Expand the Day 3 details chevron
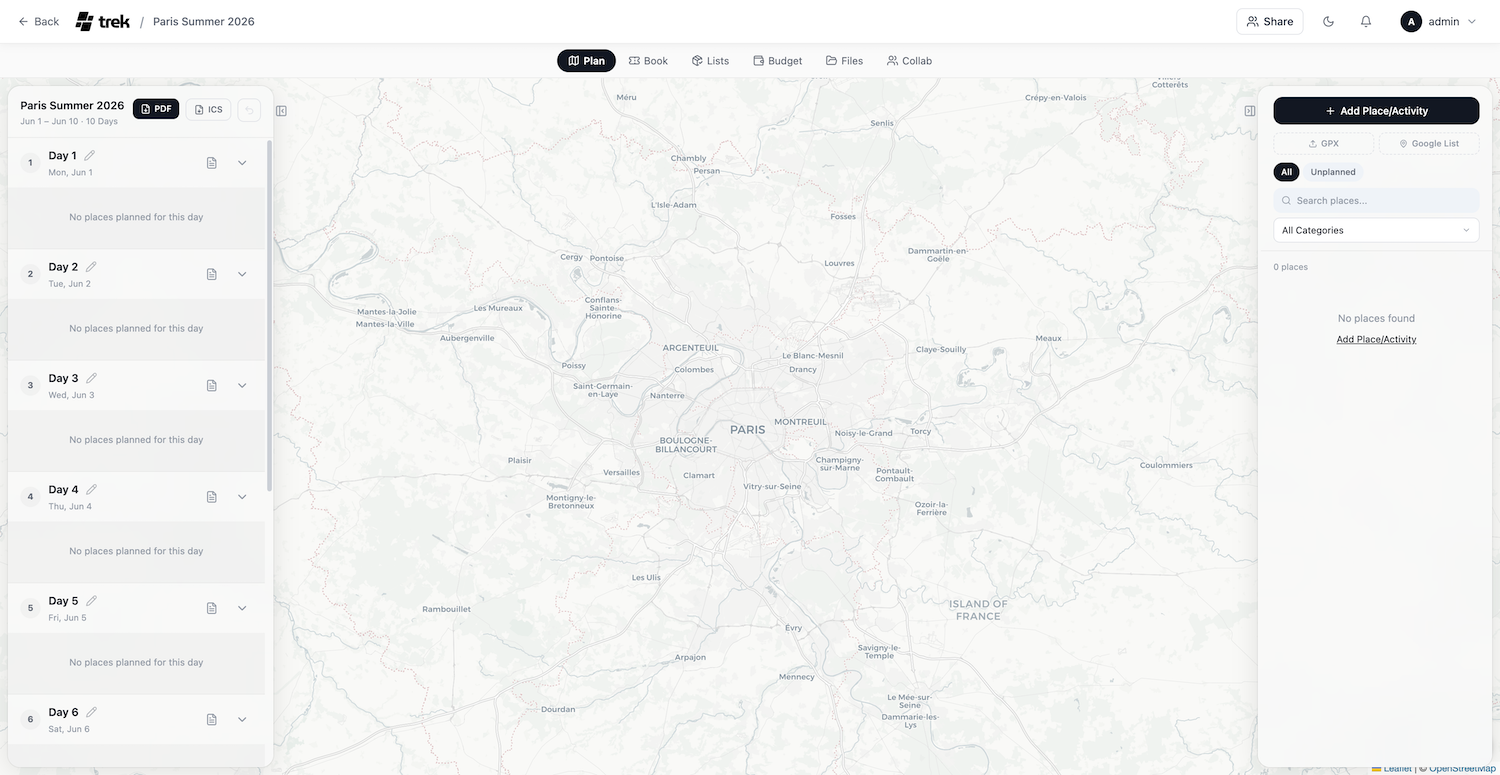Viewport: 1500px width, 775px height. click(241, 385)
